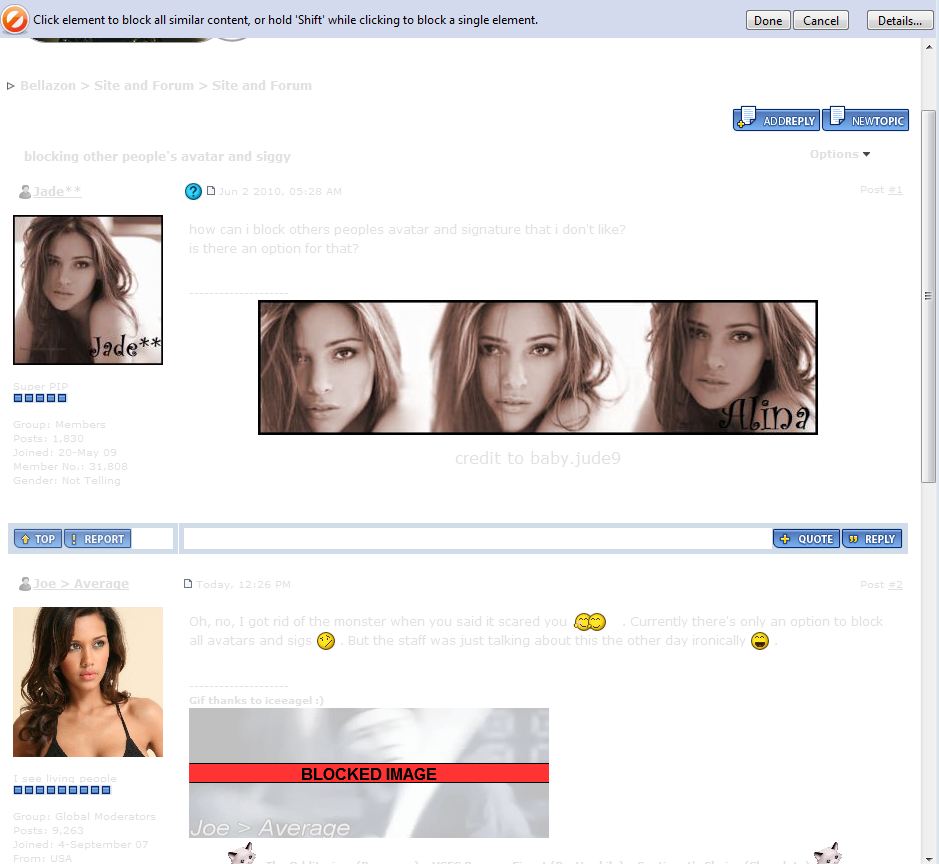Cancel the content blocking mode
This screenshot has height=864, width=939.
click(820, 20)
